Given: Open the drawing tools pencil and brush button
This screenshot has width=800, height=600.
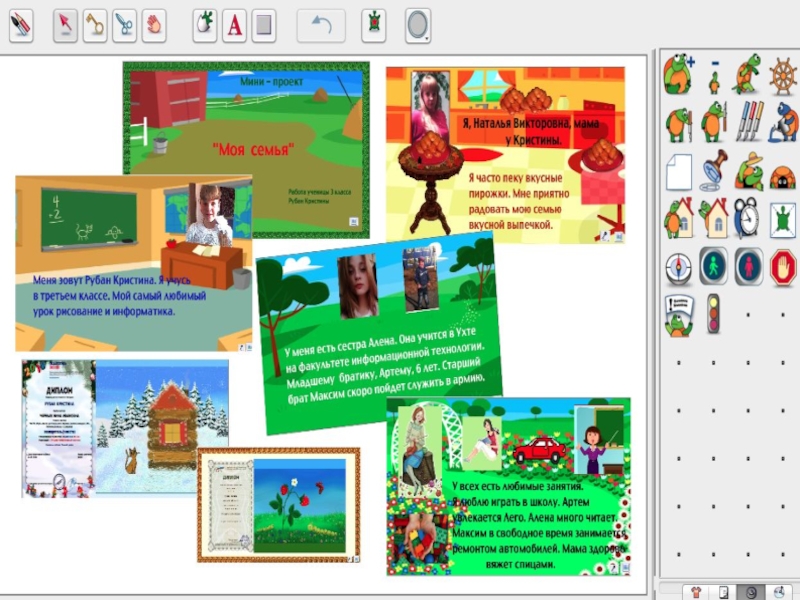Looking at the screenshot, I should click(21, 25).
